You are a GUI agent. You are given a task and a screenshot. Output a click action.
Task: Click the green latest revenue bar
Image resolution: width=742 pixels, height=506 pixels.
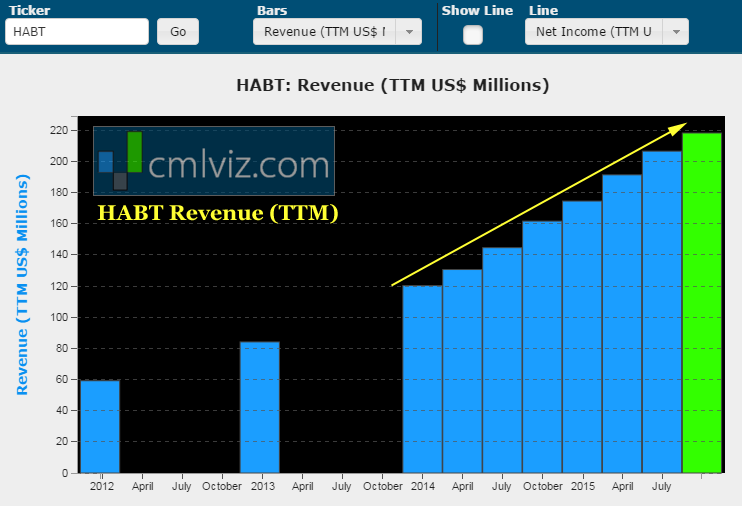[x=702, y=303]
